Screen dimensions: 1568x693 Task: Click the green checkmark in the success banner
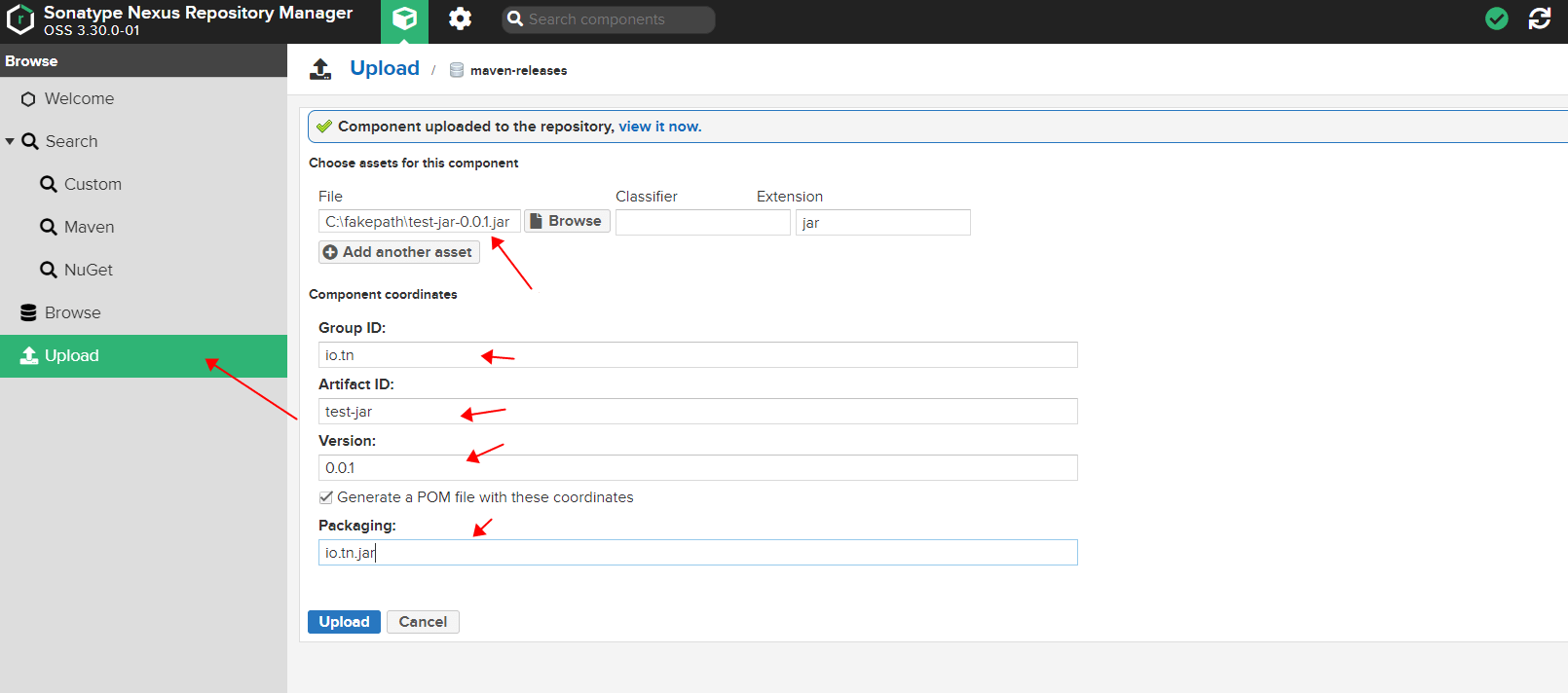tap(324, 127)
